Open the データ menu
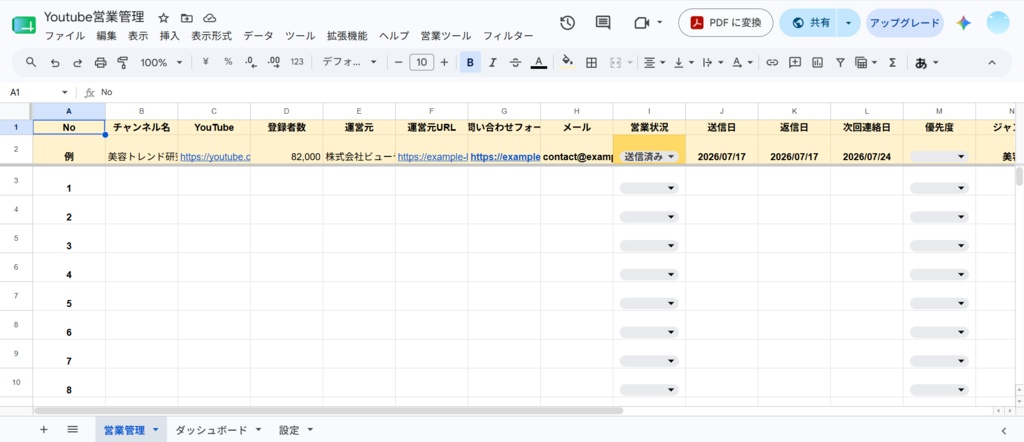1024x442 pixels. point(259,37)
